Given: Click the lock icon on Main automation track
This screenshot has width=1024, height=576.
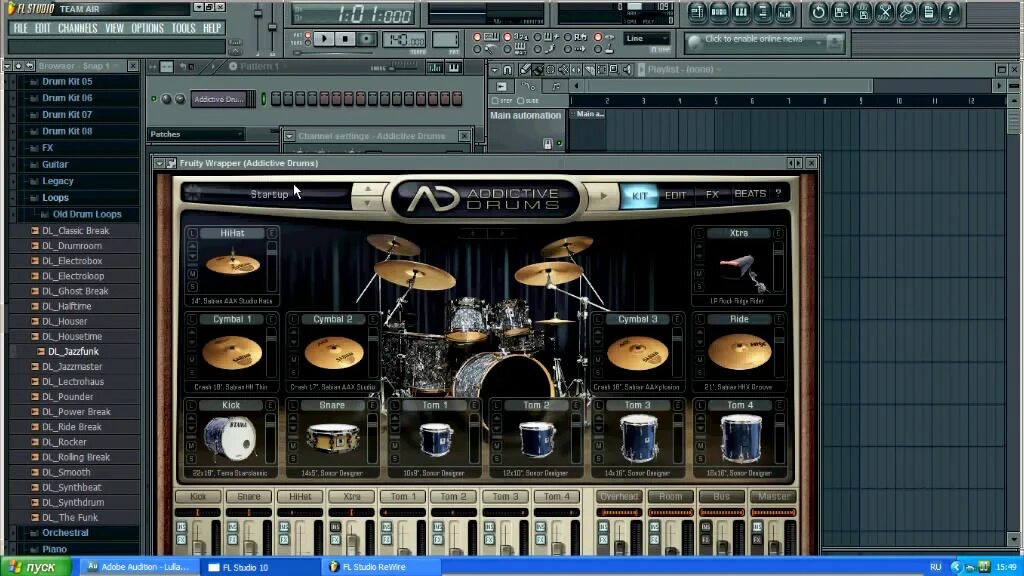Looking at the screenshot, I should coord(548,144).
